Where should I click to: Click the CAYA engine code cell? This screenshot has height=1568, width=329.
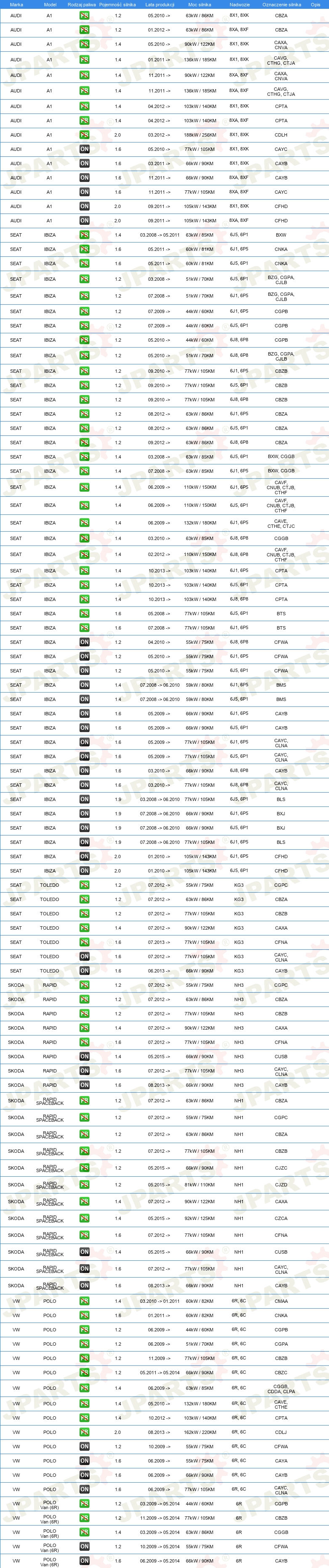pyautogui.click(x=281, y=1461)
